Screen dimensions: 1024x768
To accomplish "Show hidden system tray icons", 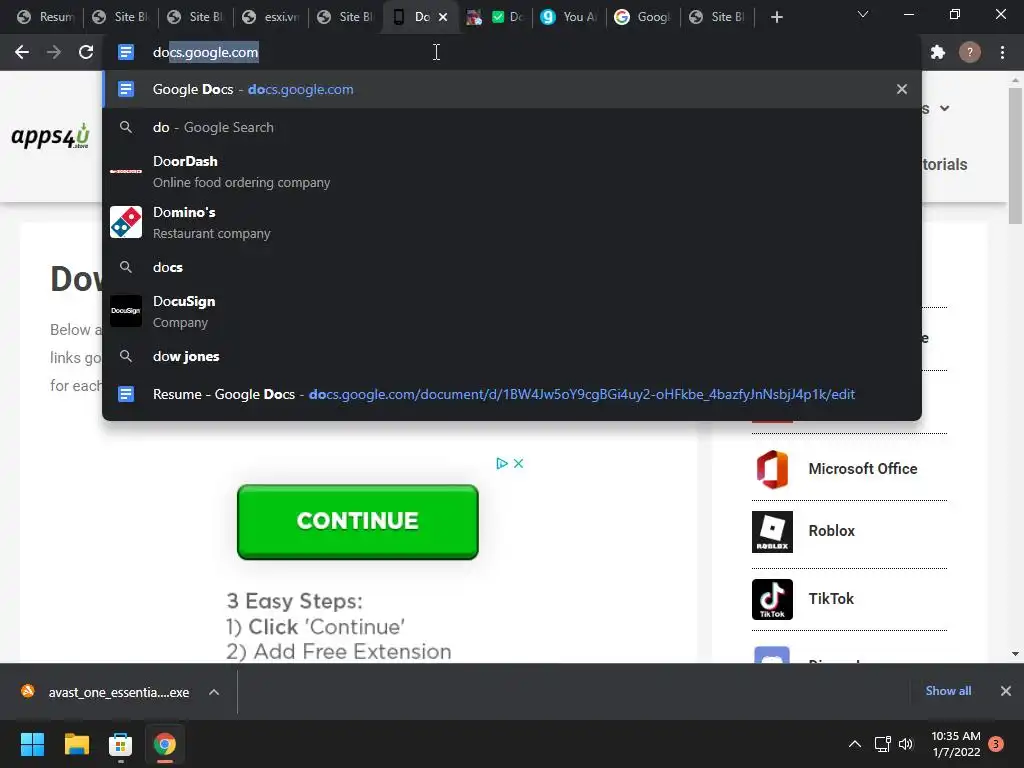I will click(854, 744).
